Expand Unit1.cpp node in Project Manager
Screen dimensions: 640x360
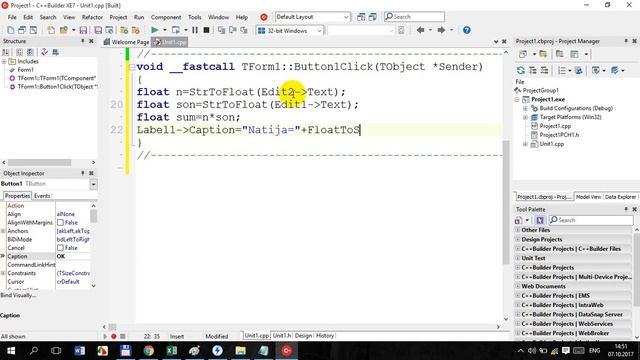525,144
